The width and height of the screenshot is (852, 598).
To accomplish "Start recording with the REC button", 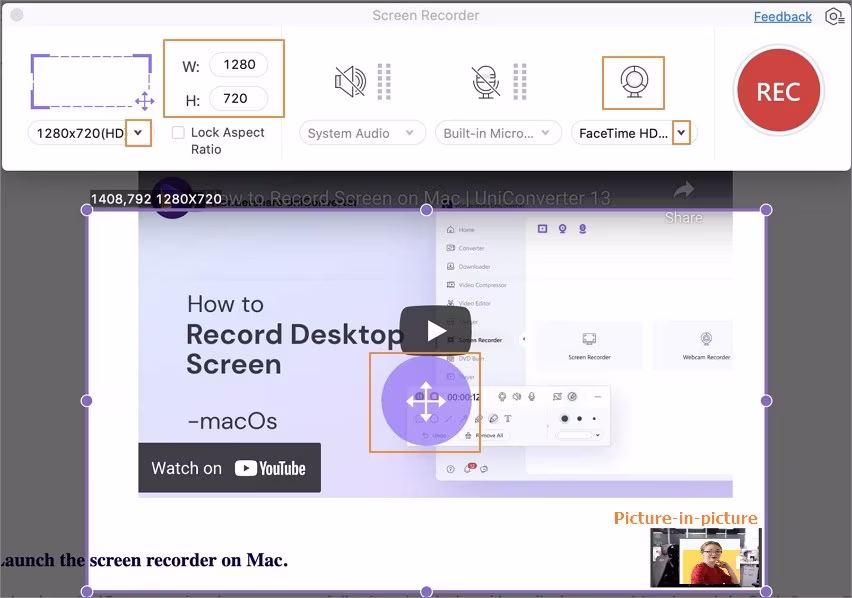I will click(x=779, y=90).
